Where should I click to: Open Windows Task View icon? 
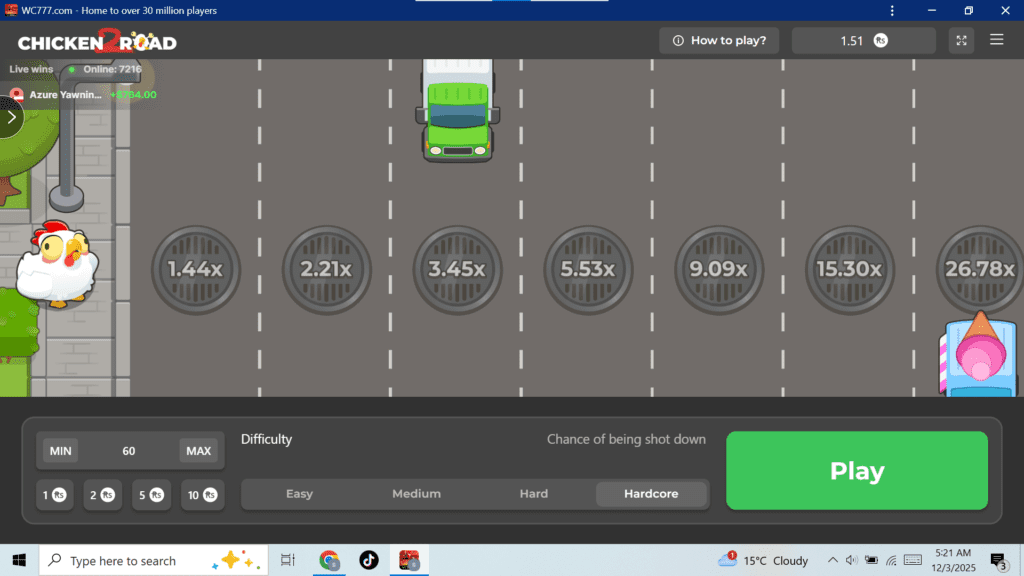coord(288,560)
